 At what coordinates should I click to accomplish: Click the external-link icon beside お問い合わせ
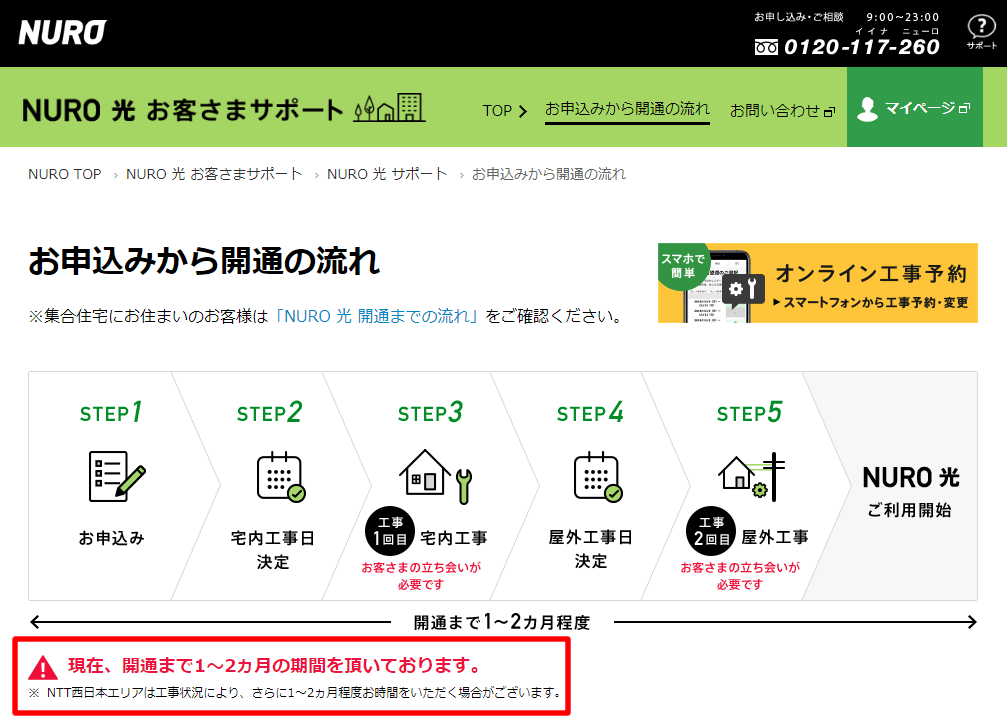(829, 112)
